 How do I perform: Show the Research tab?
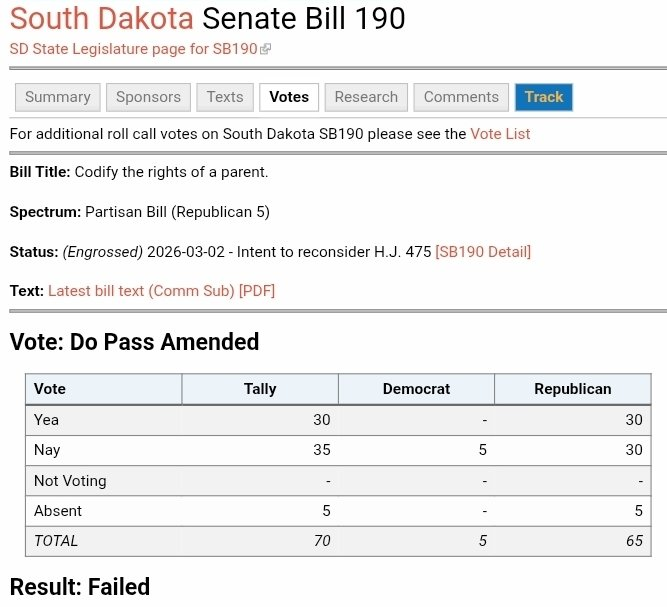pyautogui.click(x=366, y=97)
